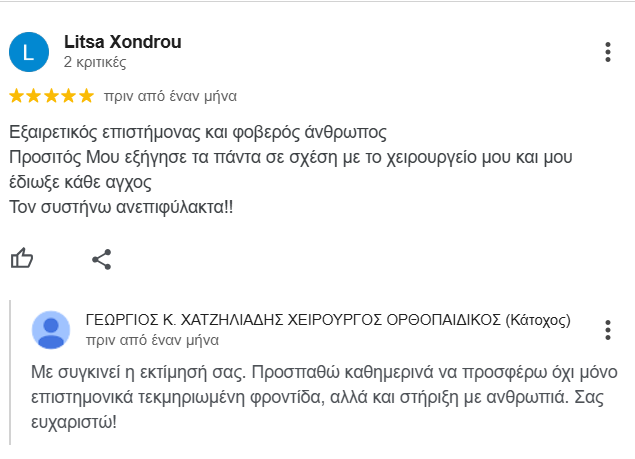
Task: Click the '(Κάτοχος)' owner label
Action: tap(538, 320)
